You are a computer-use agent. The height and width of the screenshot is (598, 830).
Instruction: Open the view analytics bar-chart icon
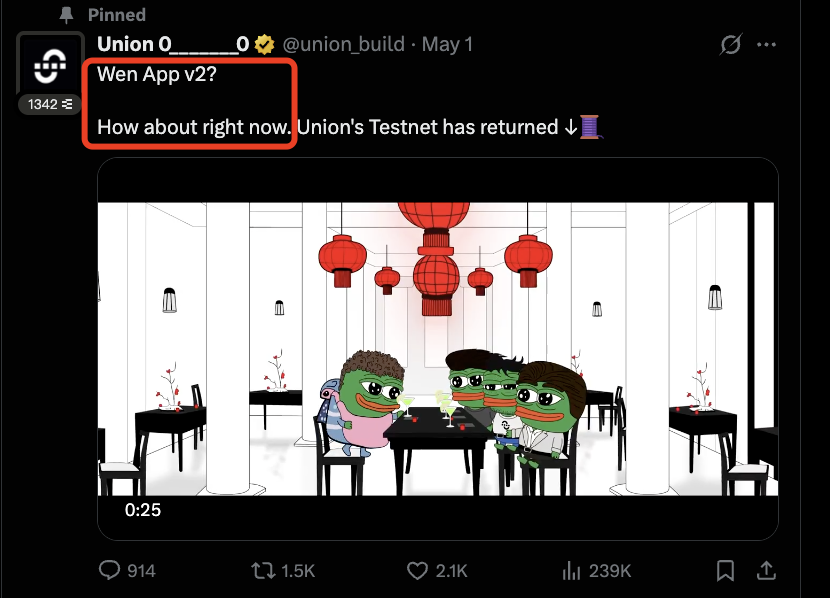click(572, 570)
